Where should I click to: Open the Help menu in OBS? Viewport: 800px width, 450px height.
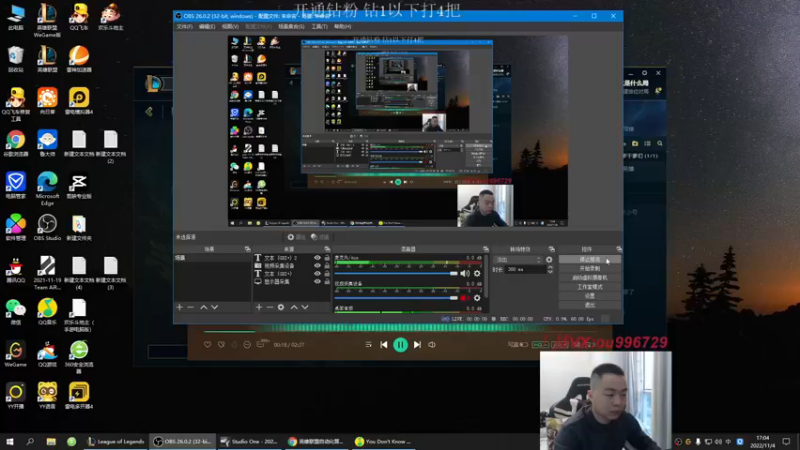(x=342, y=27)
